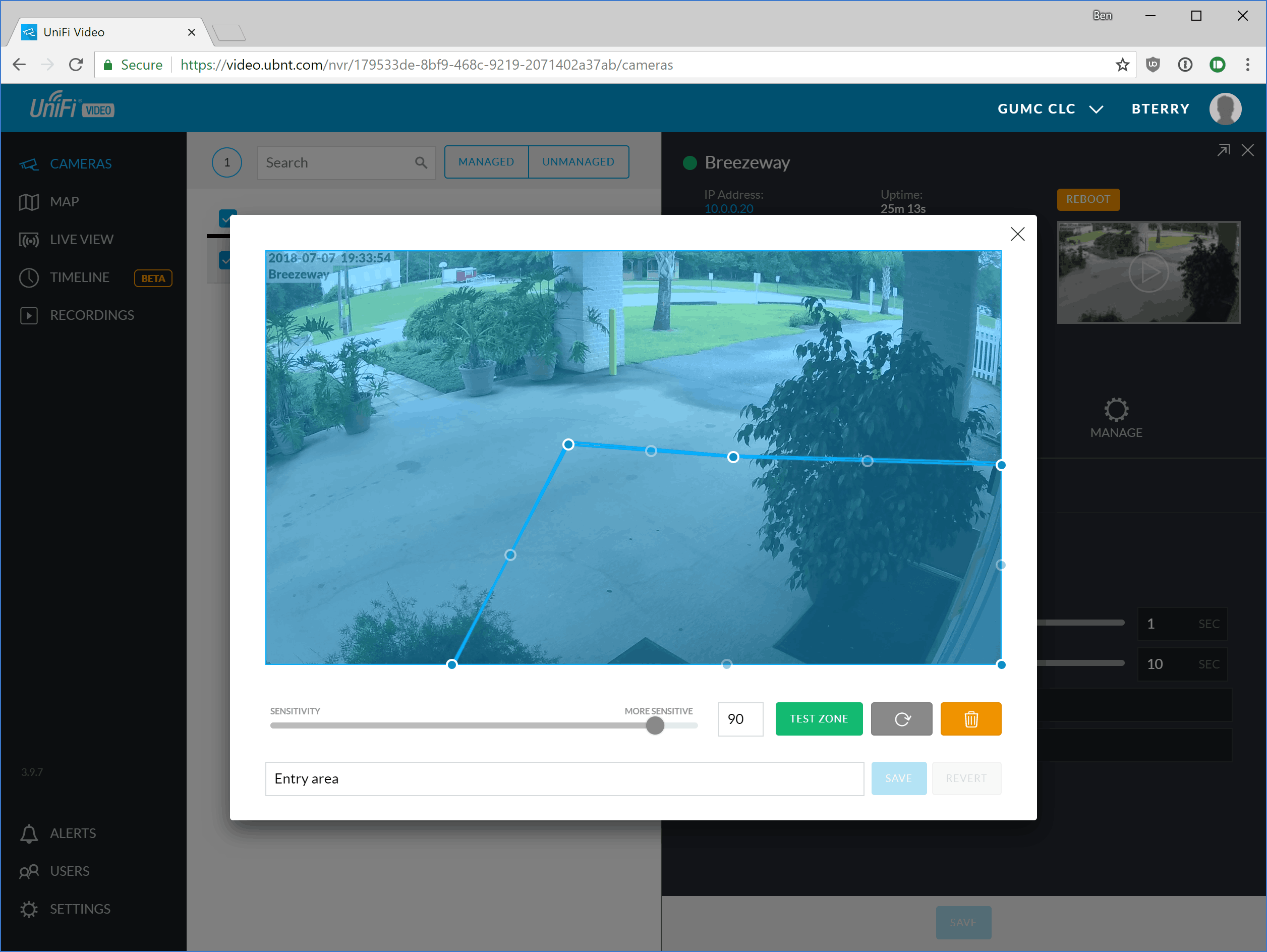Pop out the Breezeway camera panel

click(1224, 150)
